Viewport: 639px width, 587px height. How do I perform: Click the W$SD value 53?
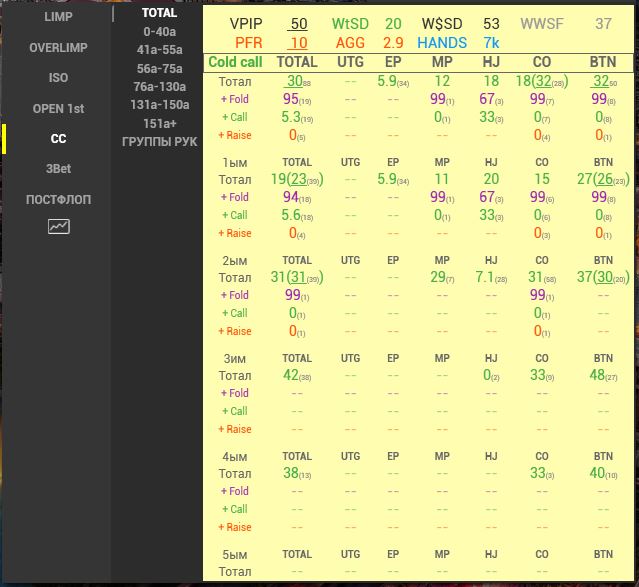coord(491,24)
